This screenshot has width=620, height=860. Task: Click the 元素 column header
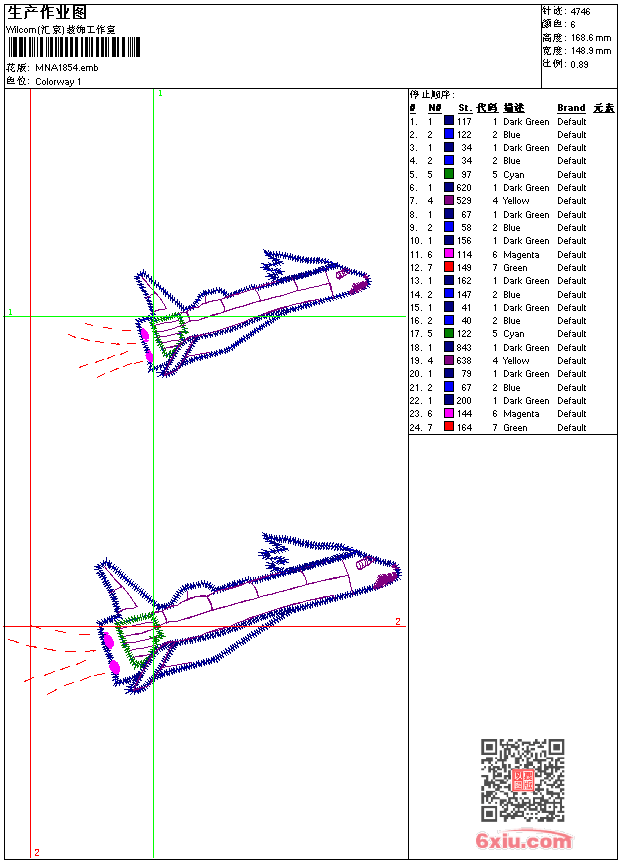pyautogui.click(x=604, y=108)
